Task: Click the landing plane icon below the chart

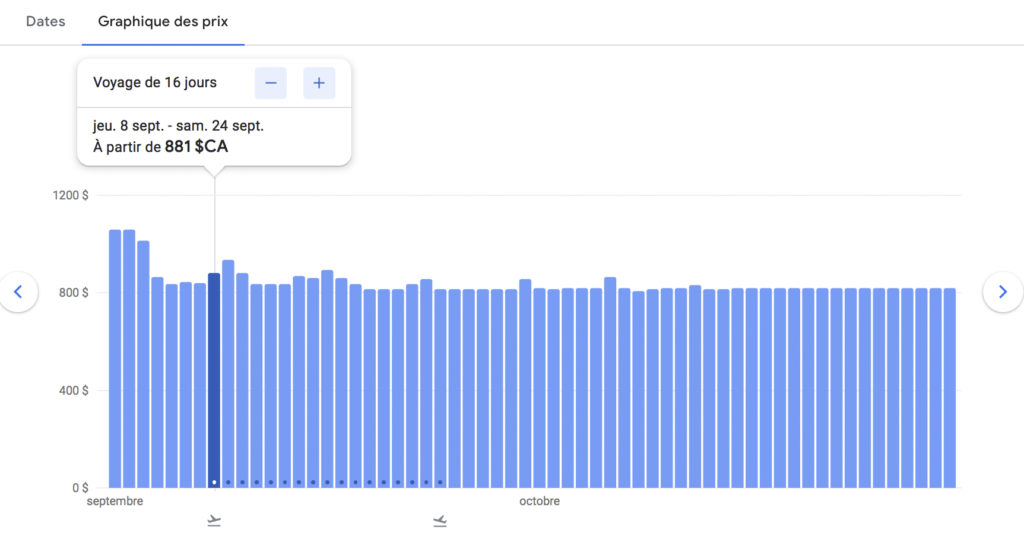Action: click(x=440, y=521)
